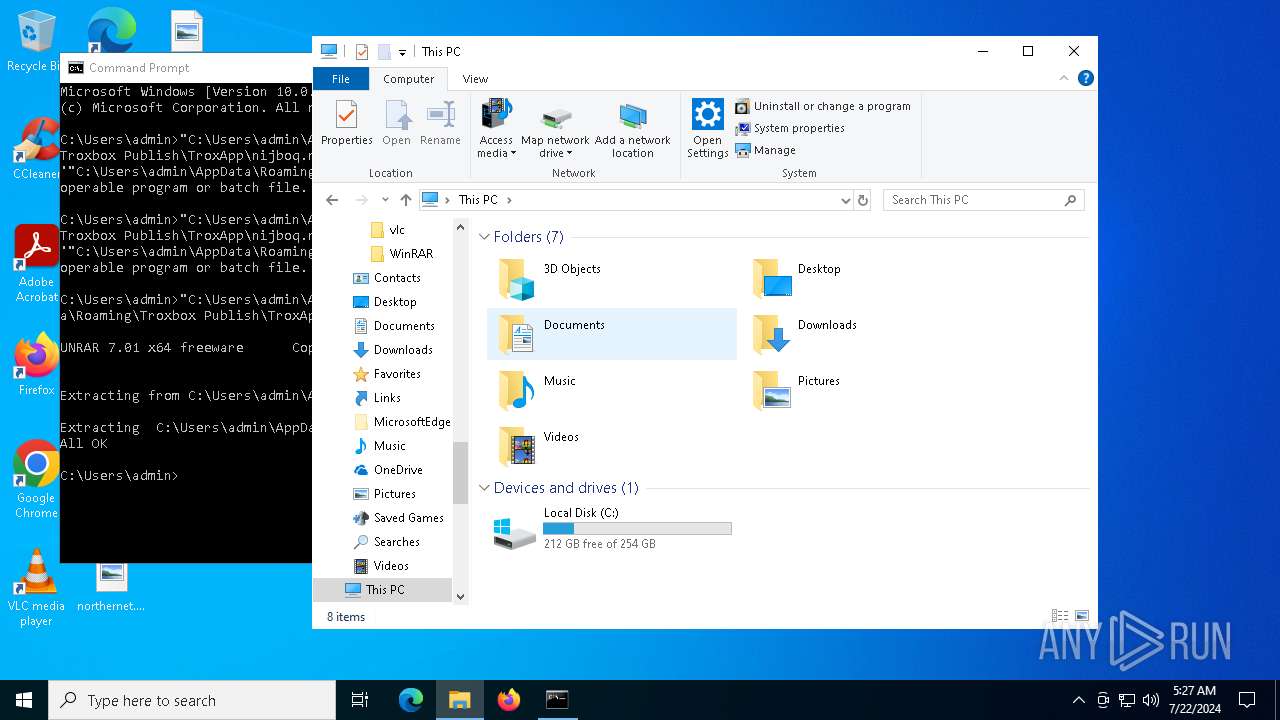This screenshot has width=1280, height=720.
Task: Open Firefox from taskbar
Action: point(509,700)
